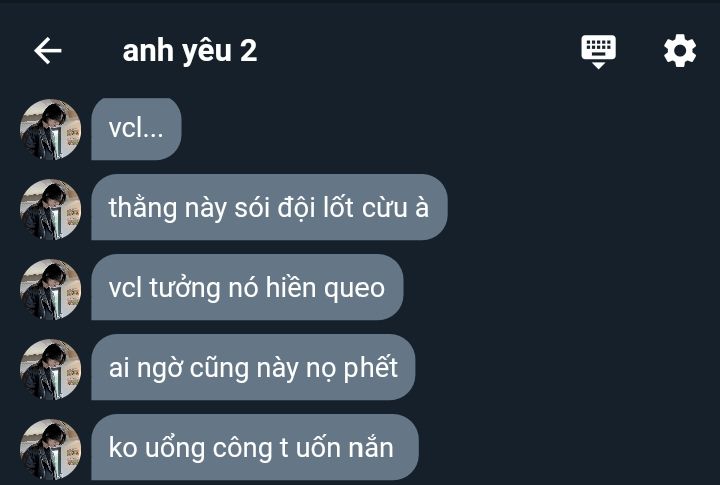Image resolution: width=720 pixels, height=485 pixels.
Task: Select the "ai ngờ cũng này nọ phết" bubble
Action: (x=253, y=367)
